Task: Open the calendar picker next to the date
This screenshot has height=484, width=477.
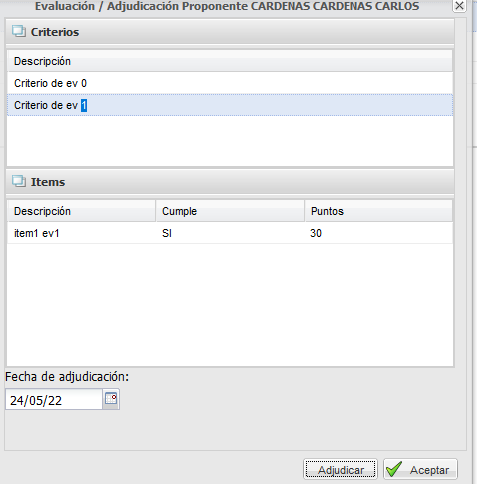Action: pos(111,399)
